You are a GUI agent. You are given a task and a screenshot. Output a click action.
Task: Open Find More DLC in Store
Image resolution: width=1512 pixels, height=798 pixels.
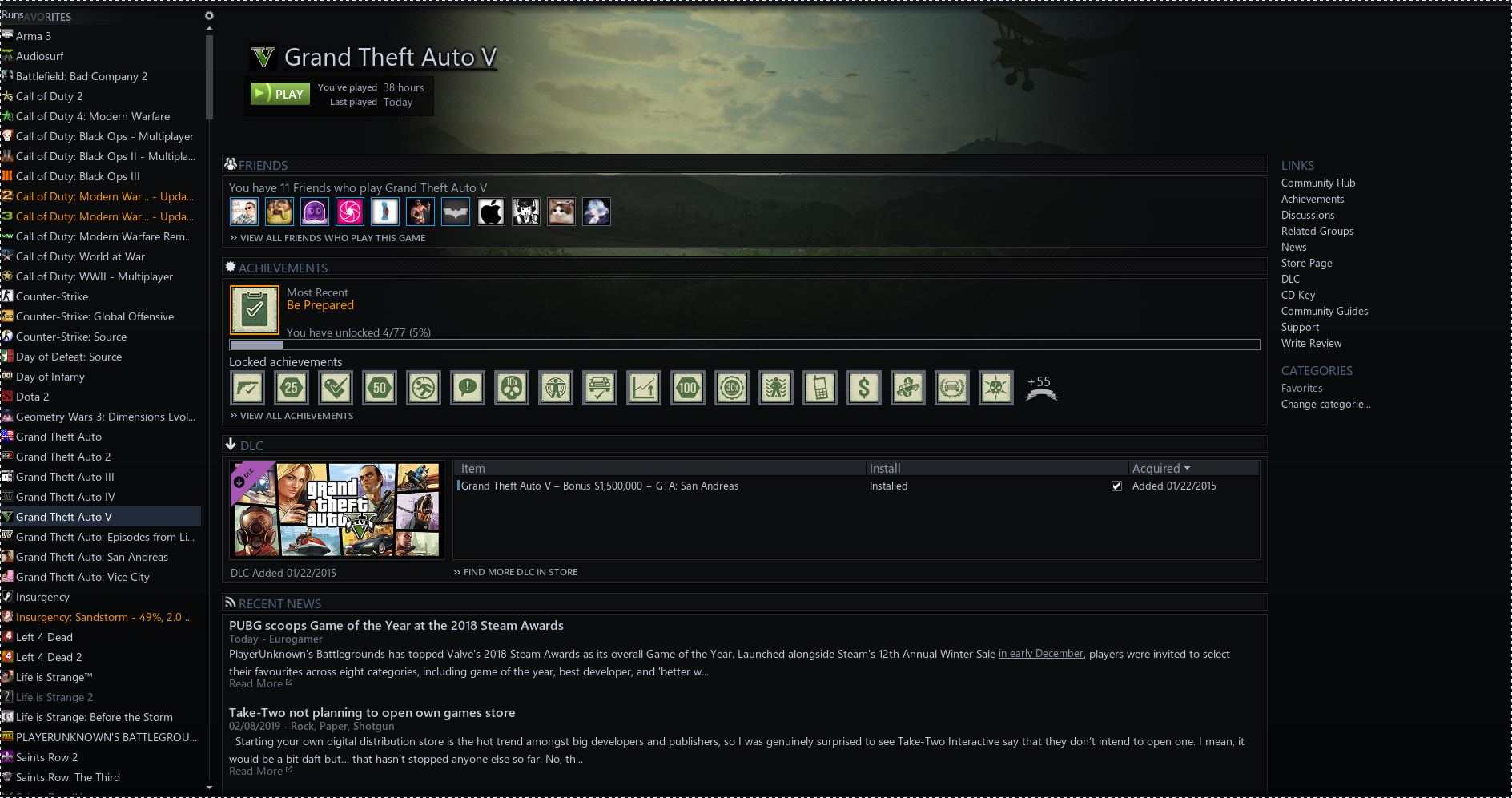[x=516, y=572]
